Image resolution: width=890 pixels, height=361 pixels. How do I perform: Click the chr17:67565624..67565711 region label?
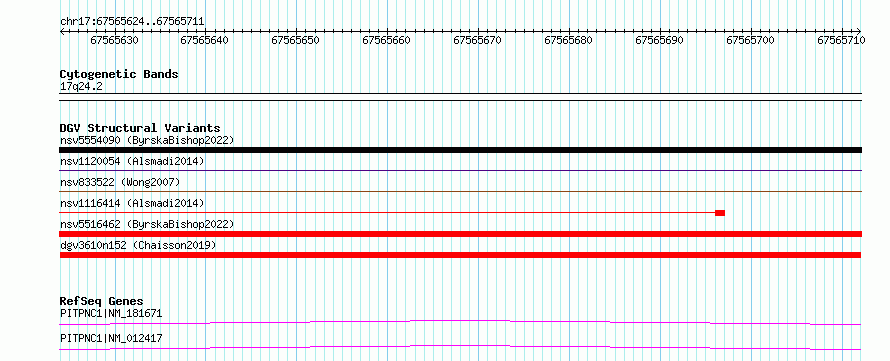pyautogui.click(x=132, y=22)
